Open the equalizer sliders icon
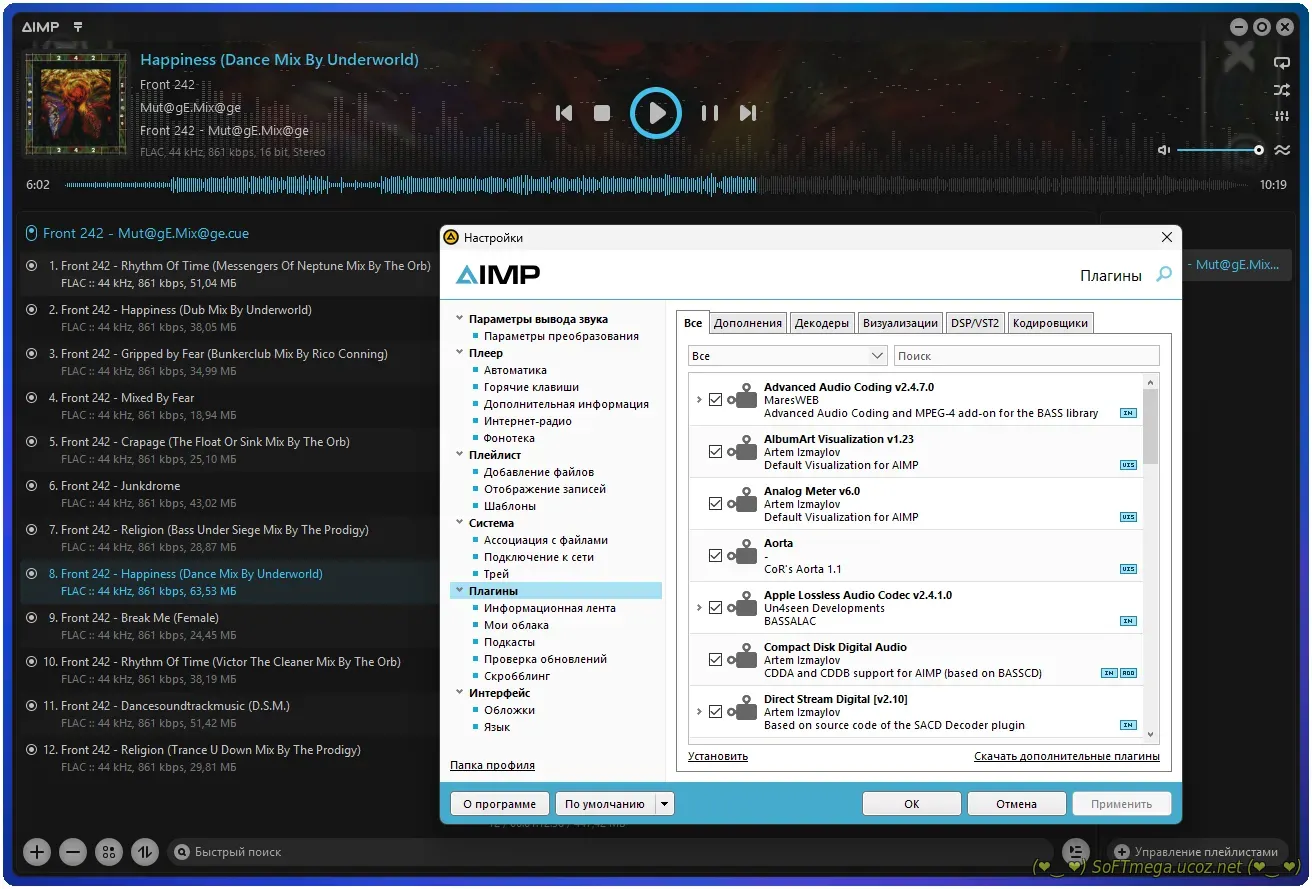Screen dimensions: 1312x889 [x=1281, y=117]
